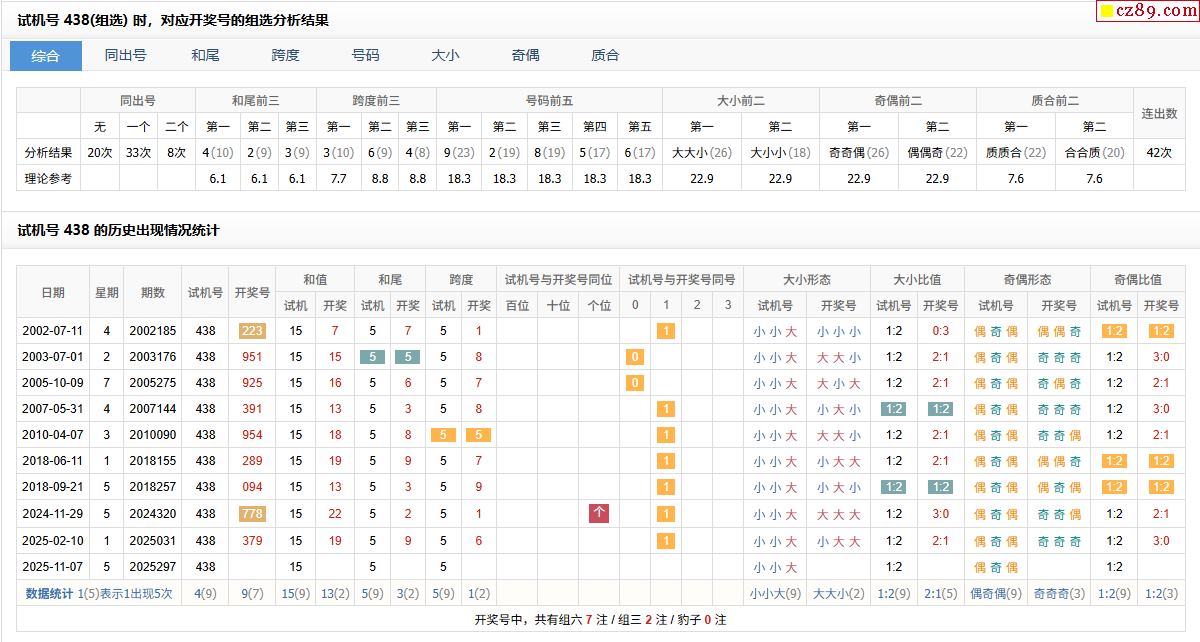This screenshot has width=1200, height=642.
Task: Click the date 2002-07-11 cell
Action: [x=53, y=331]
